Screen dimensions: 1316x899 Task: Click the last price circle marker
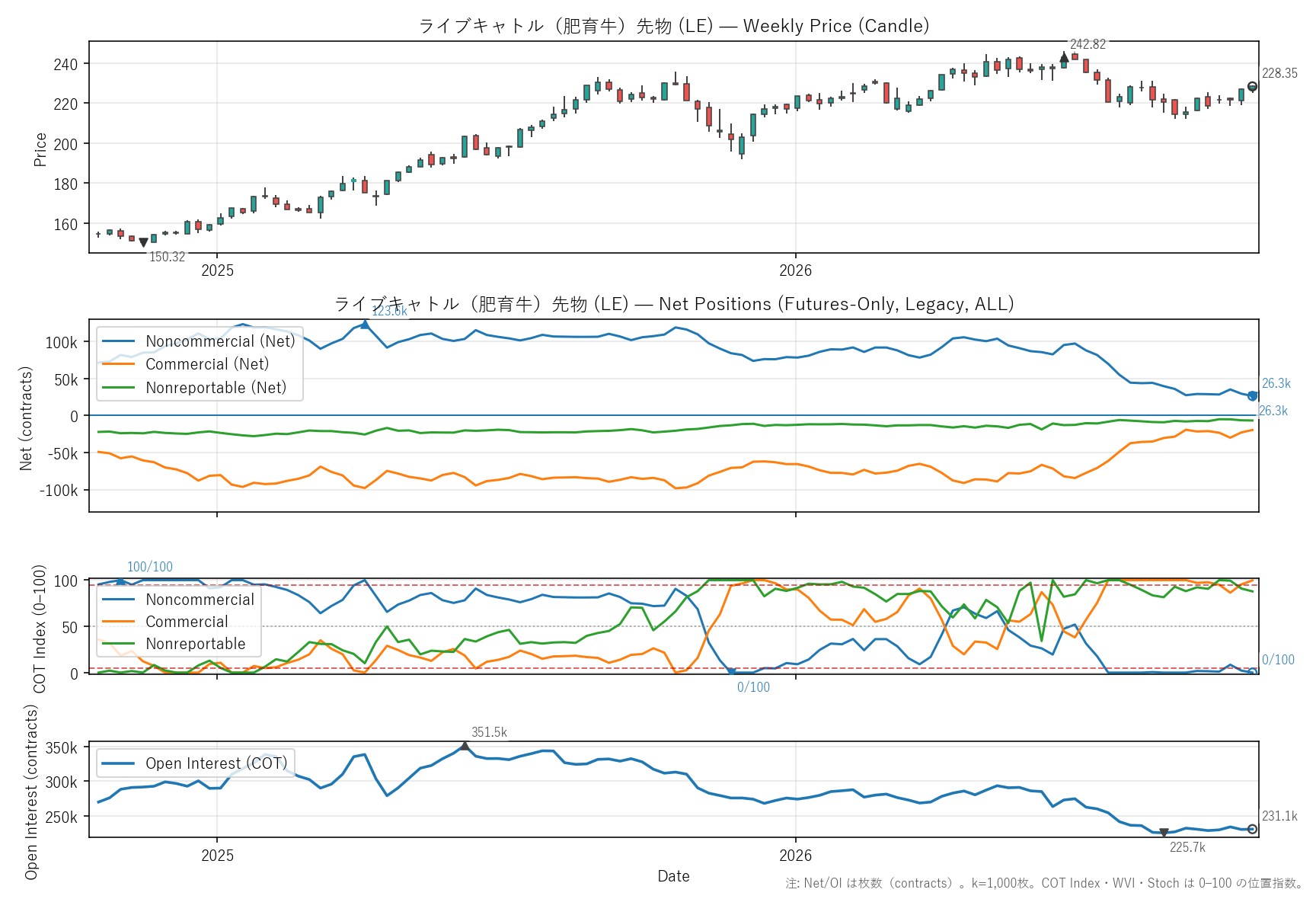tap(1252, 87)
